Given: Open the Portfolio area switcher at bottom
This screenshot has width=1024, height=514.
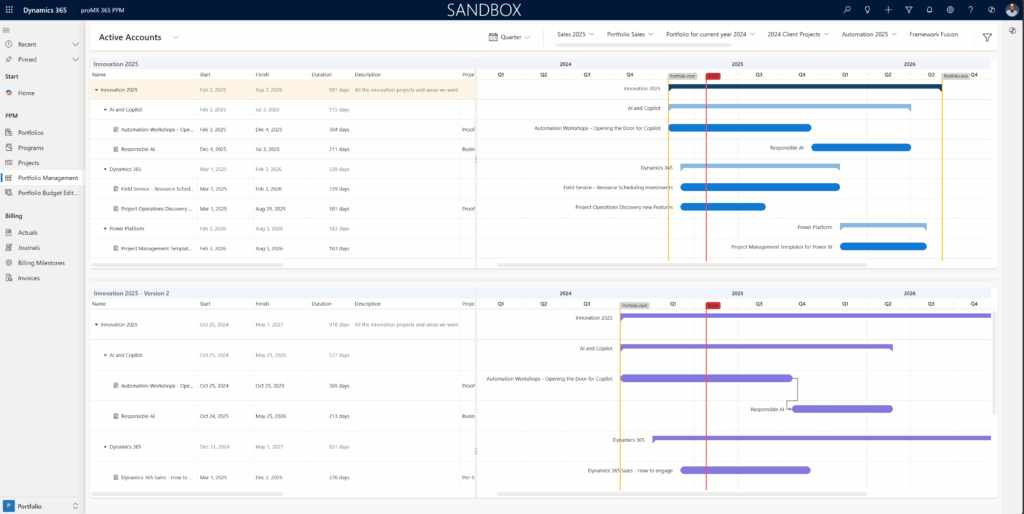Looking at the screenshot, I should click(42, 506).
